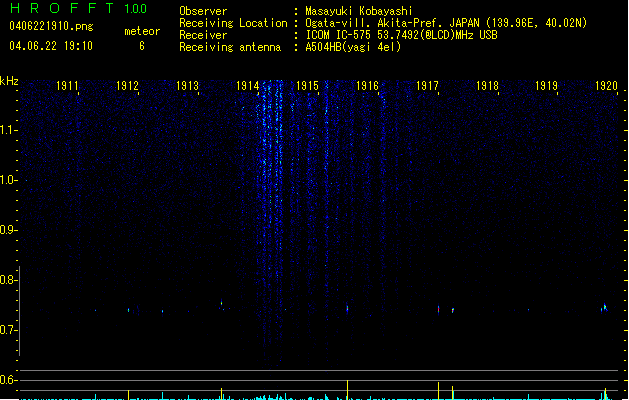
Task: Click the 1919 time axis marker
Action: (546, 86)
